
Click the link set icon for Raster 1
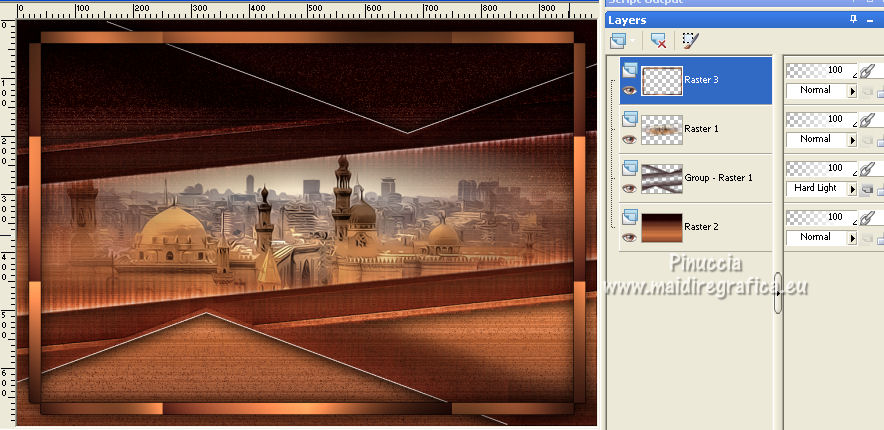[866, 119]
